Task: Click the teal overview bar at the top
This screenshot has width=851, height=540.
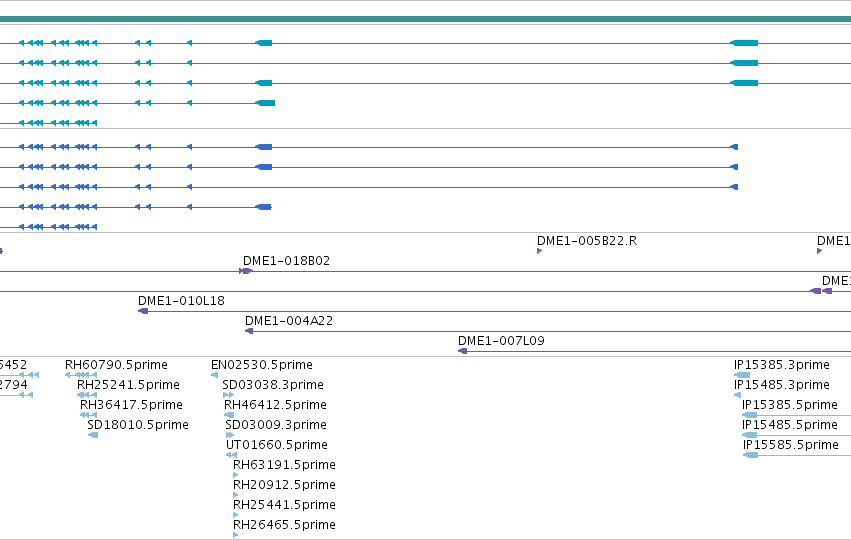Action: (x=426, y=19)
